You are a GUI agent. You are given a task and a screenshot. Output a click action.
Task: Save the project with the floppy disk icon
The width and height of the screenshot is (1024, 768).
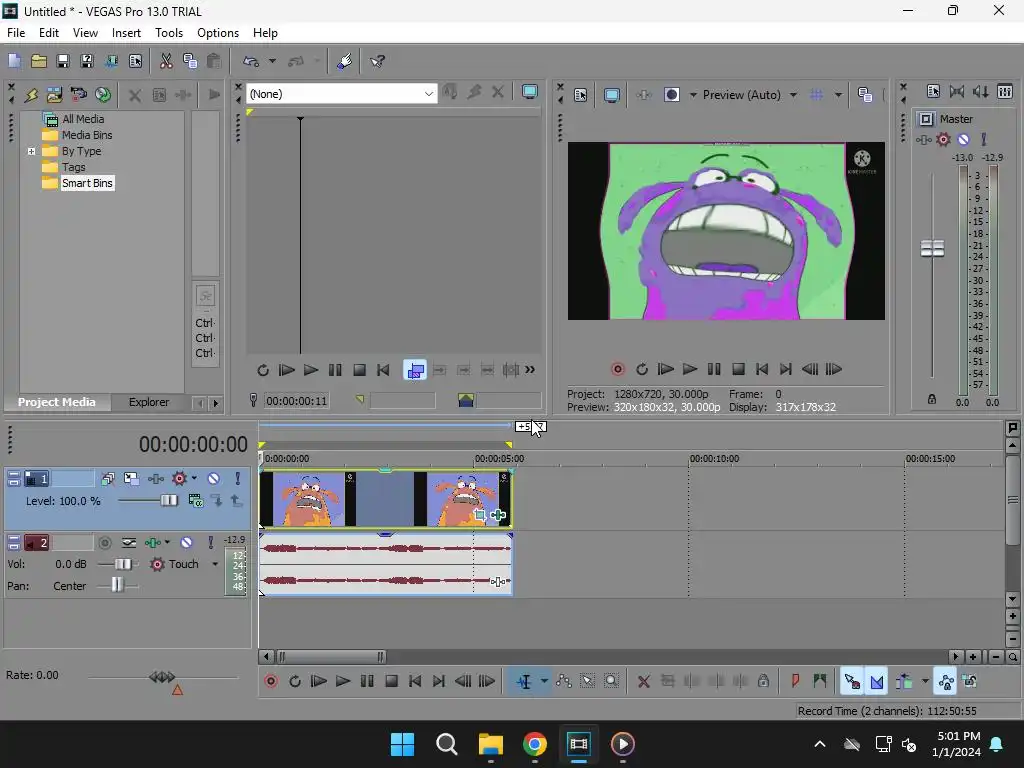click(63, 61)
